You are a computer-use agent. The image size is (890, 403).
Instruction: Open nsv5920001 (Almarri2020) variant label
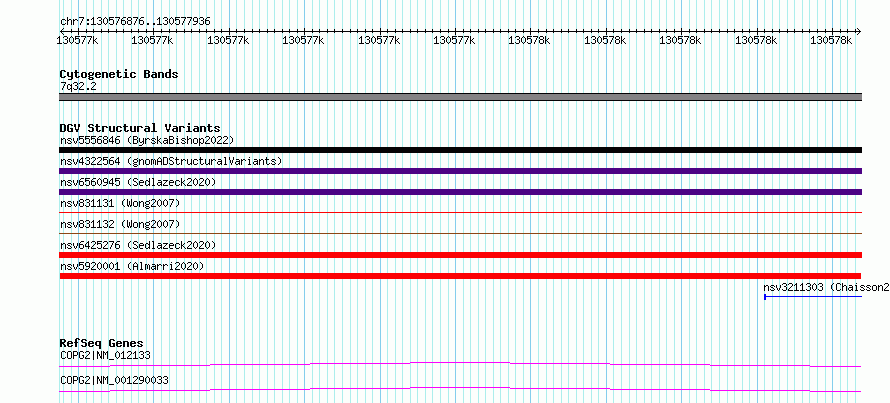tap(132, 266)
